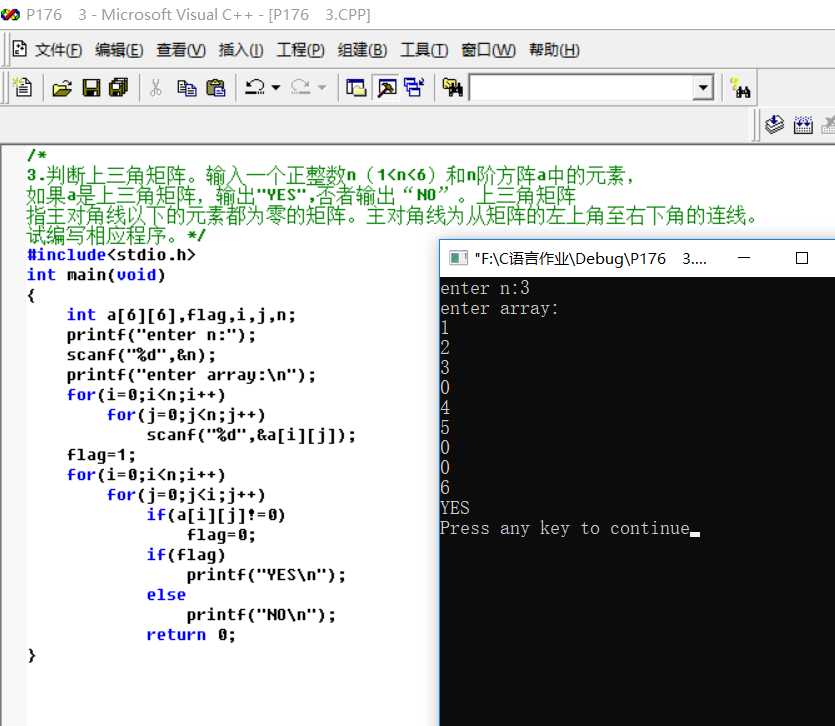Click the 'YES' output line in console
The height and width of the screenshot is (726, 835).
[455, 508]
